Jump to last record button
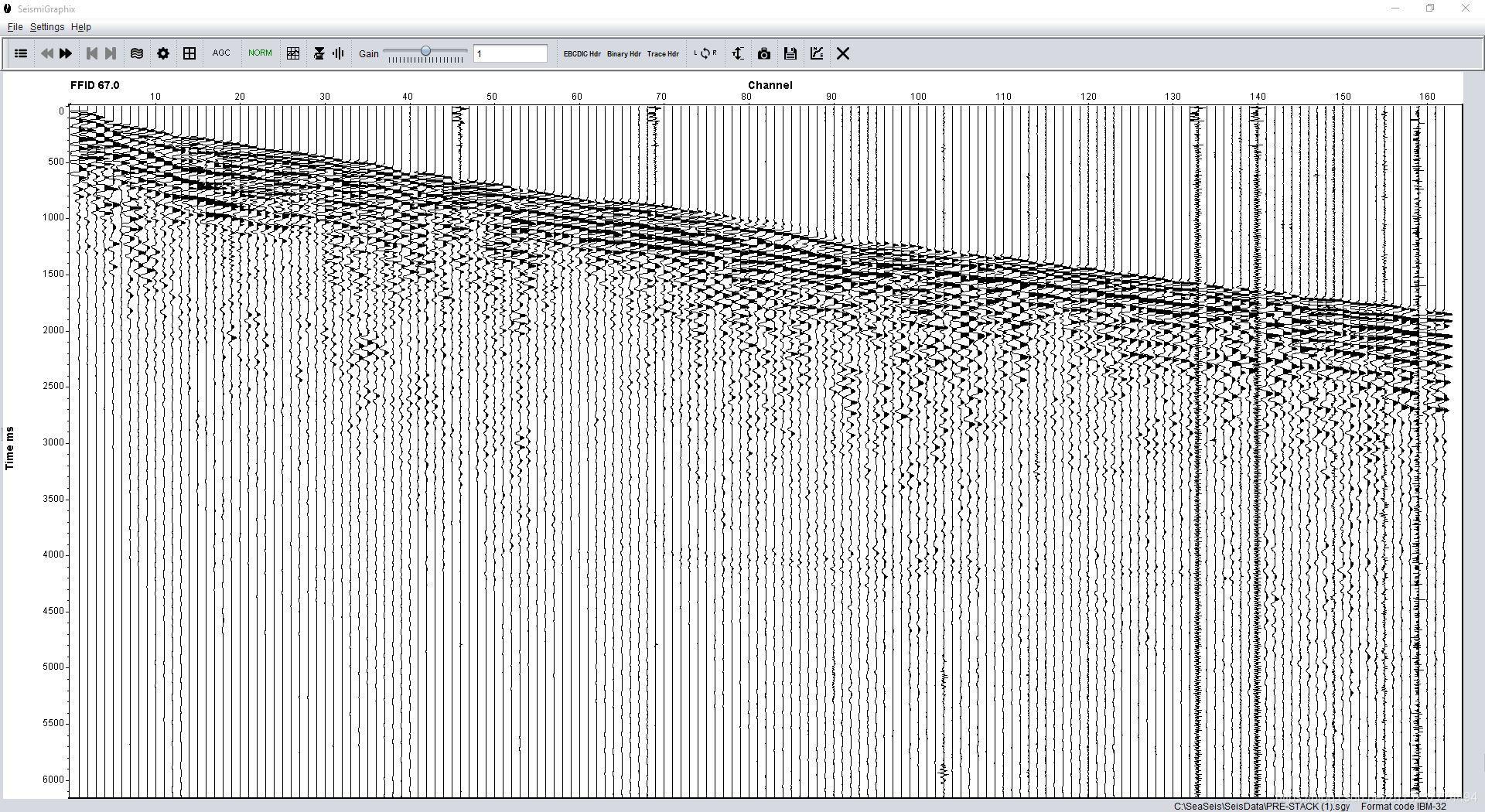Screen dimensions: 1485x812 [x=111, y=53]
